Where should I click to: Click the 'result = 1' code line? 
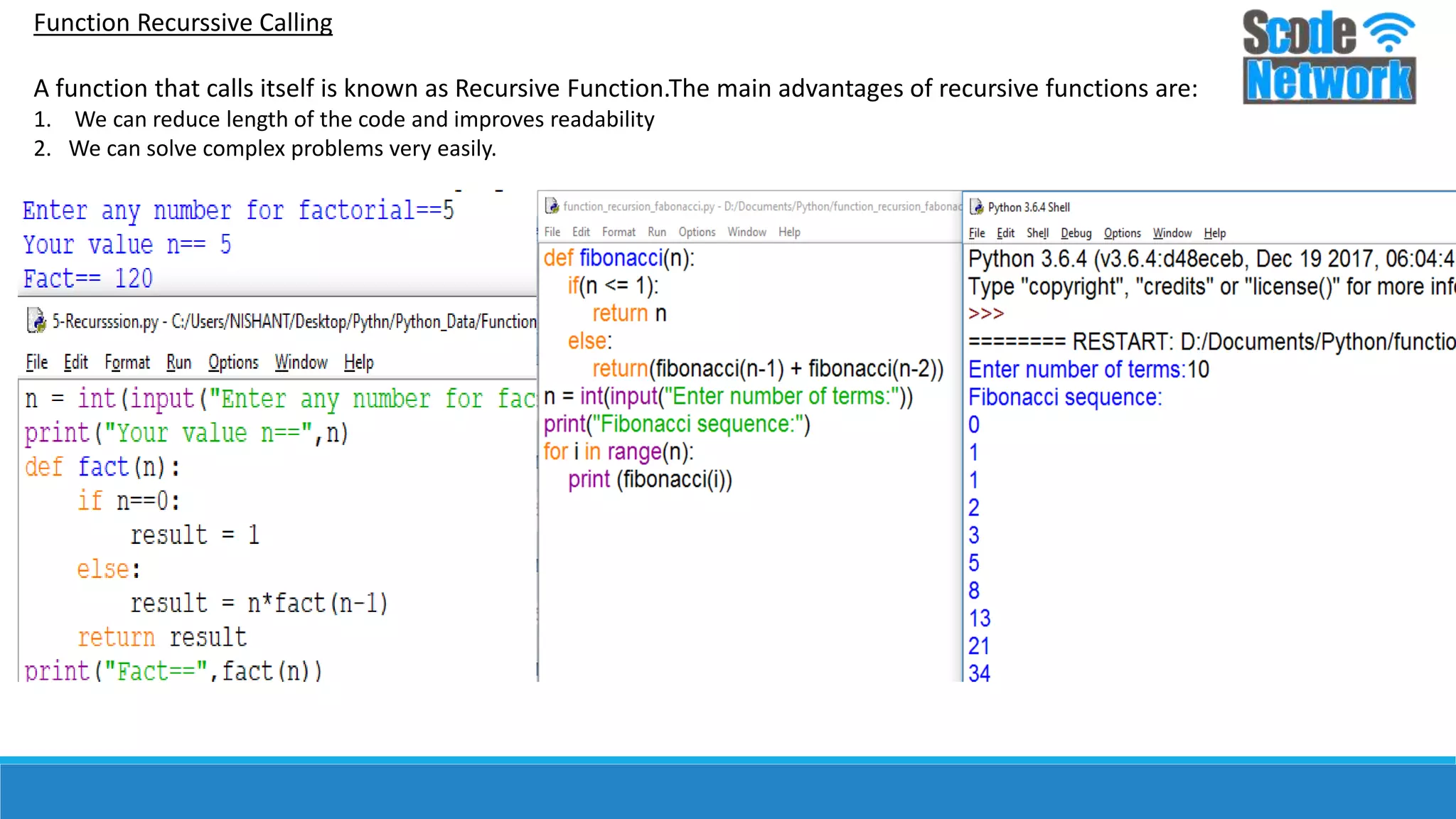pos(195,535)
